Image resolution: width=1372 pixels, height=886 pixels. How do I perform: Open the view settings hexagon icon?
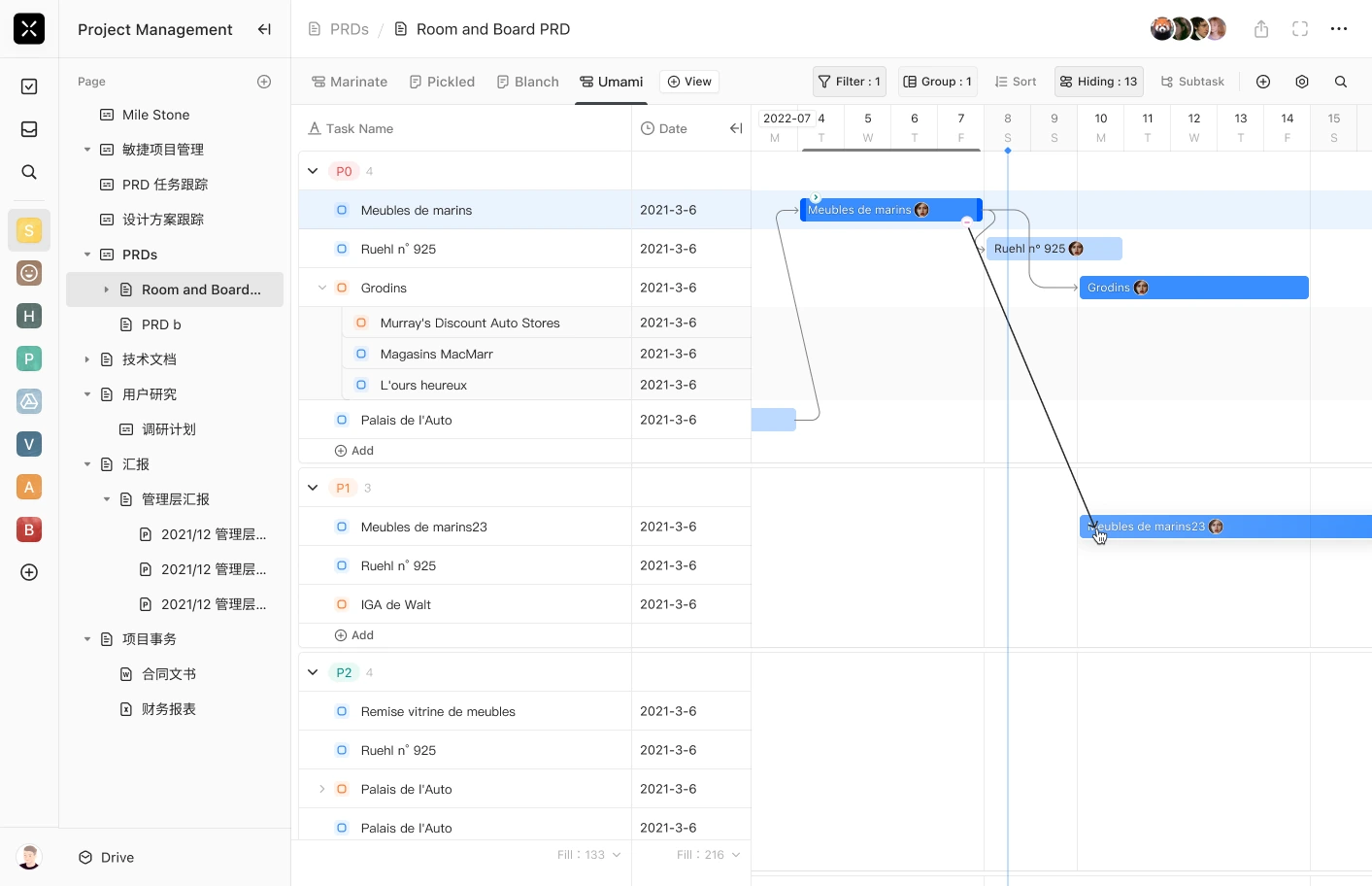point(1302,82)
